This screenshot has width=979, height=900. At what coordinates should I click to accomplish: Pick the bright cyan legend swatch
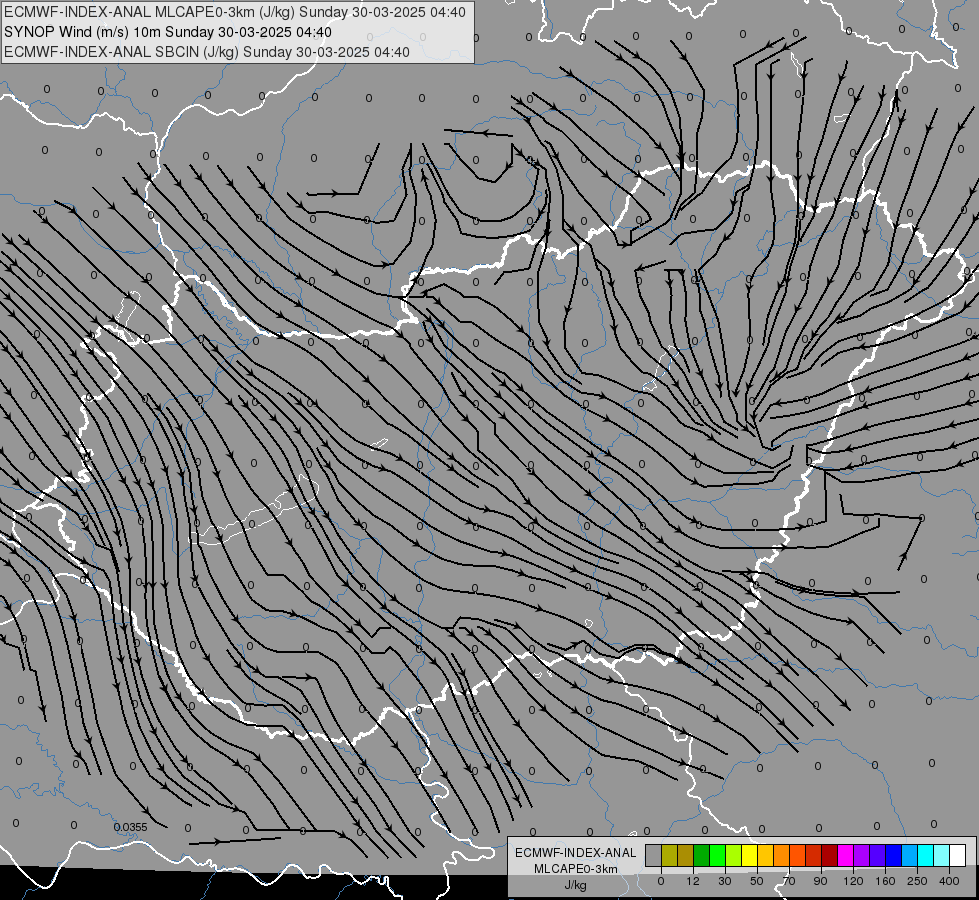[925, 855]
